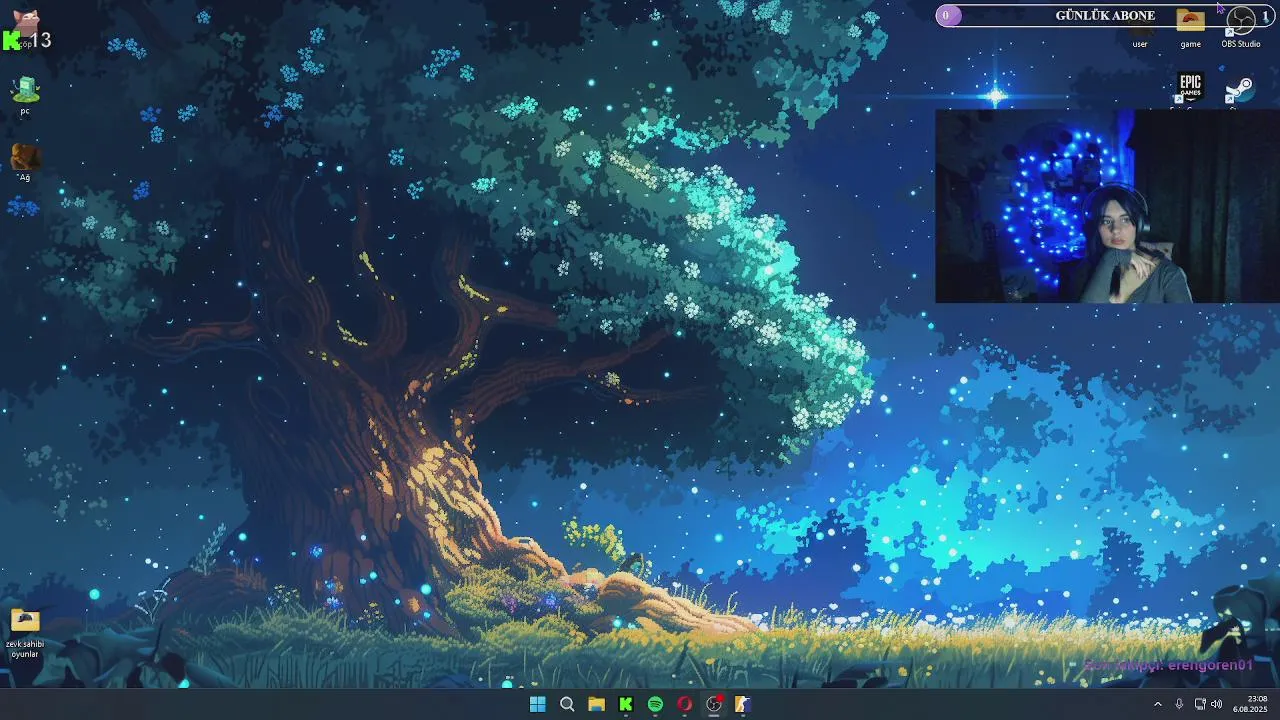Open the Windows Start menu

[x=537, y=704]
